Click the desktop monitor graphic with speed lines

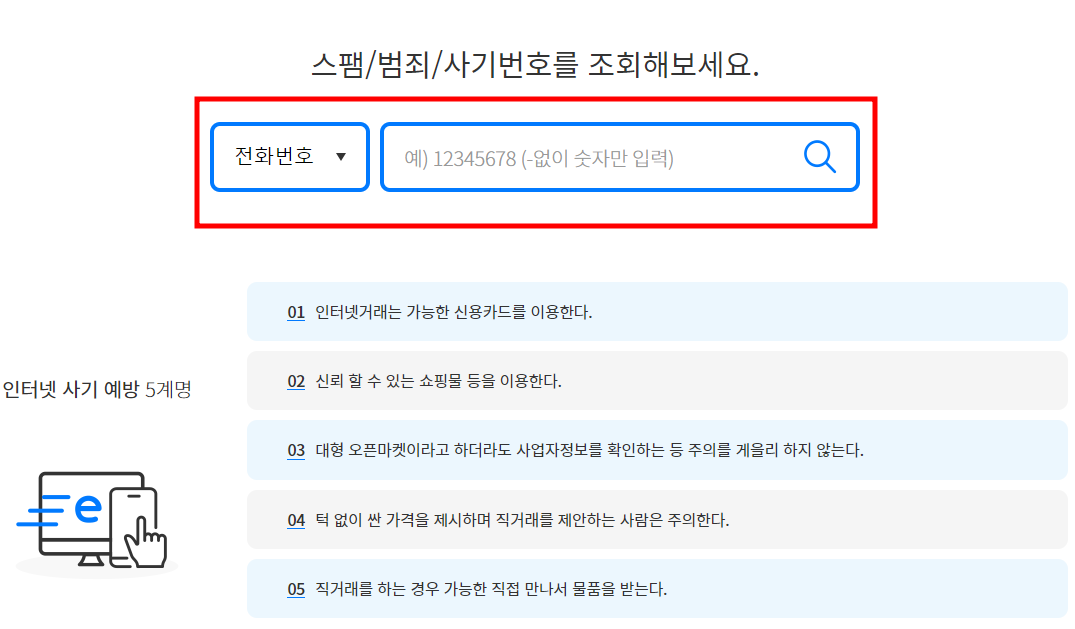(75, 510)
